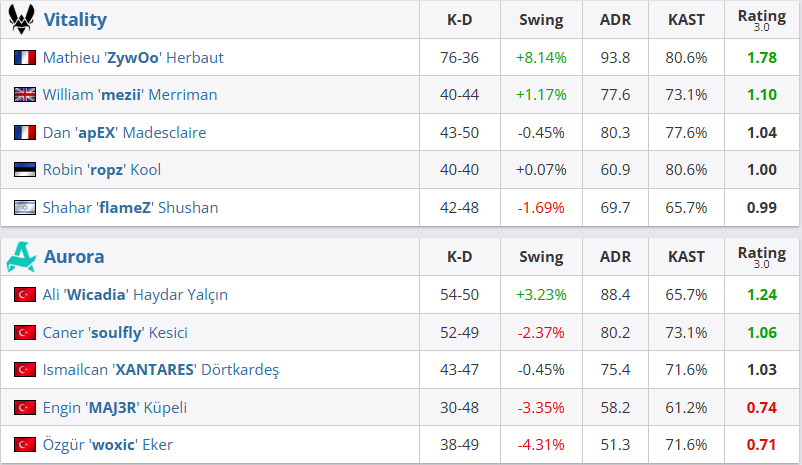Click the UK flag beside mezii
802x465 pixels.
click(25, 95)
